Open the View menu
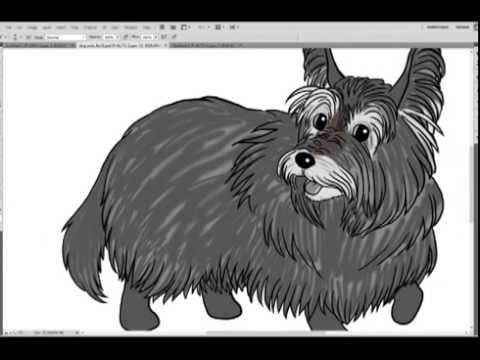The width and height of the screenshot is (480, 360). click(115, 27)
